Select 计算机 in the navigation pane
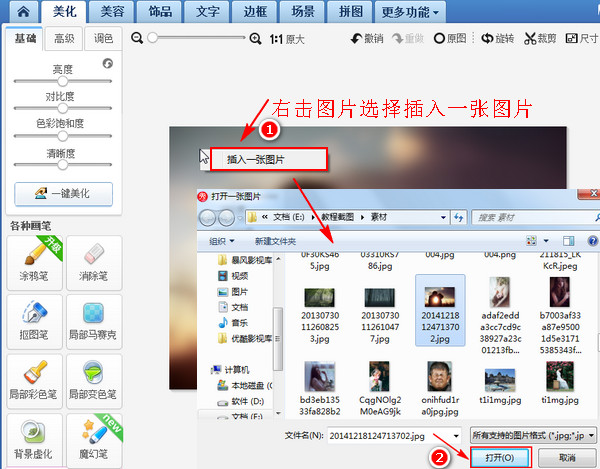600x469 pixels. [x=231, y=370]
